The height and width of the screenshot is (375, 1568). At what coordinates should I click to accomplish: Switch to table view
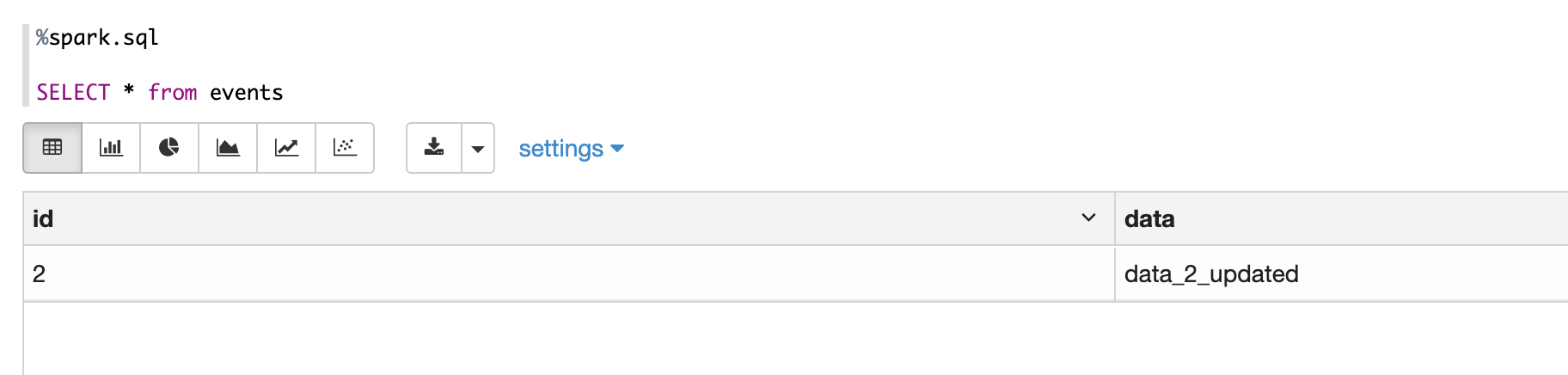[52, 148]
